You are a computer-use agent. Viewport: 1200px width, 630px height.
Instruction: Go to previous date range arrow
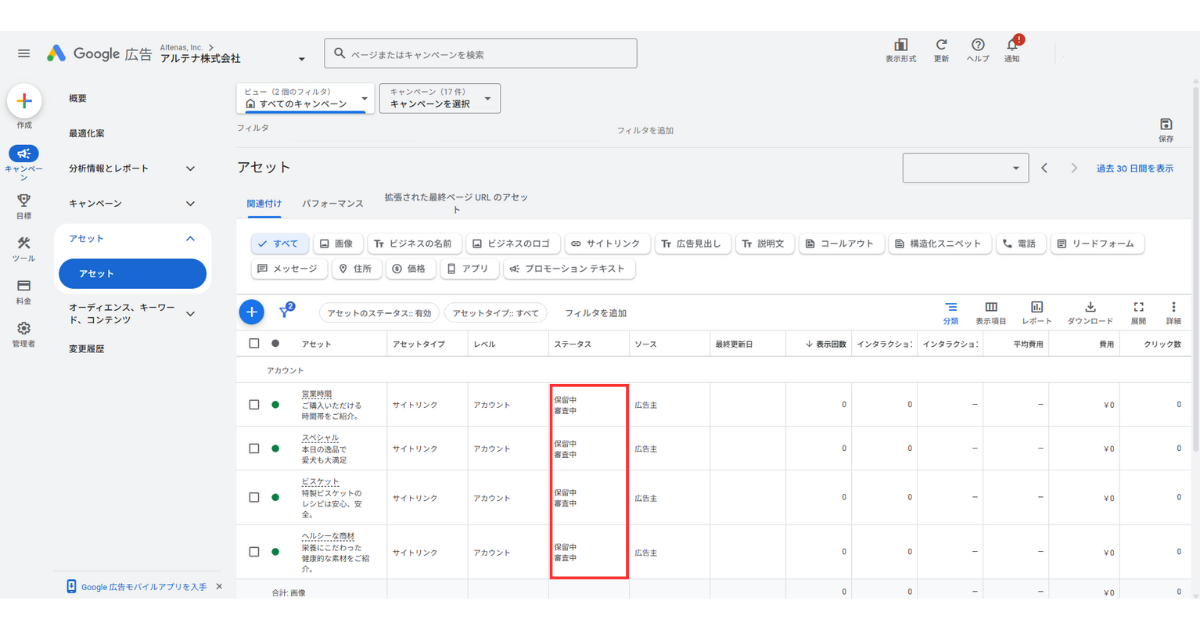coord(1044,168)
